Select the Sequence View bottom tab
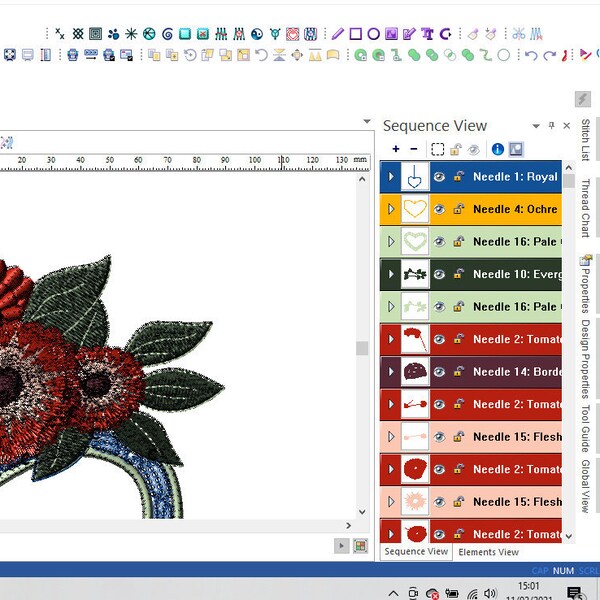600x600 pixels. [416, 551]
